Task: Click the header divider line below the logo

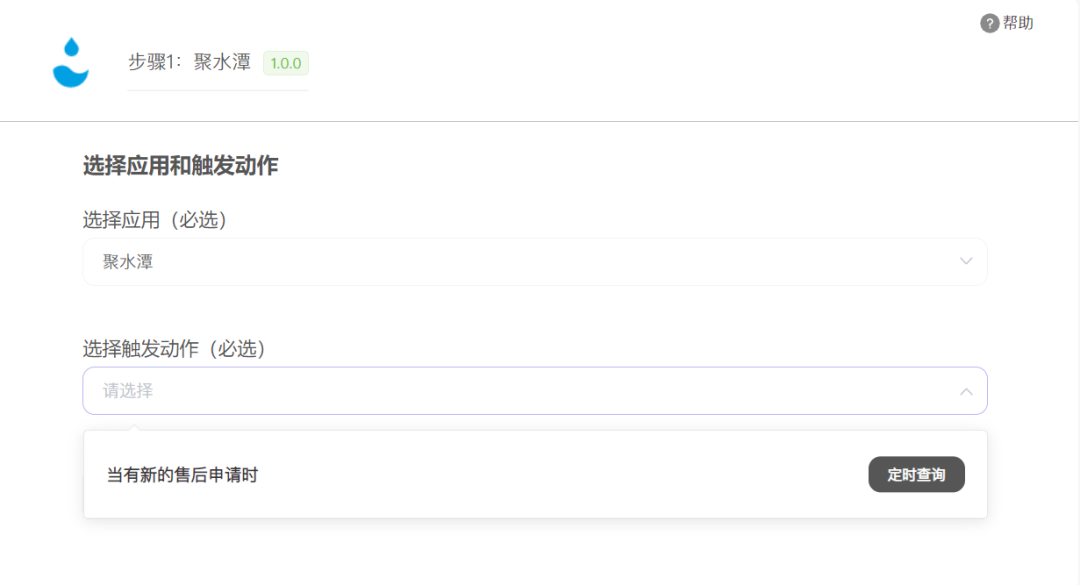Action: coord(540,121)
